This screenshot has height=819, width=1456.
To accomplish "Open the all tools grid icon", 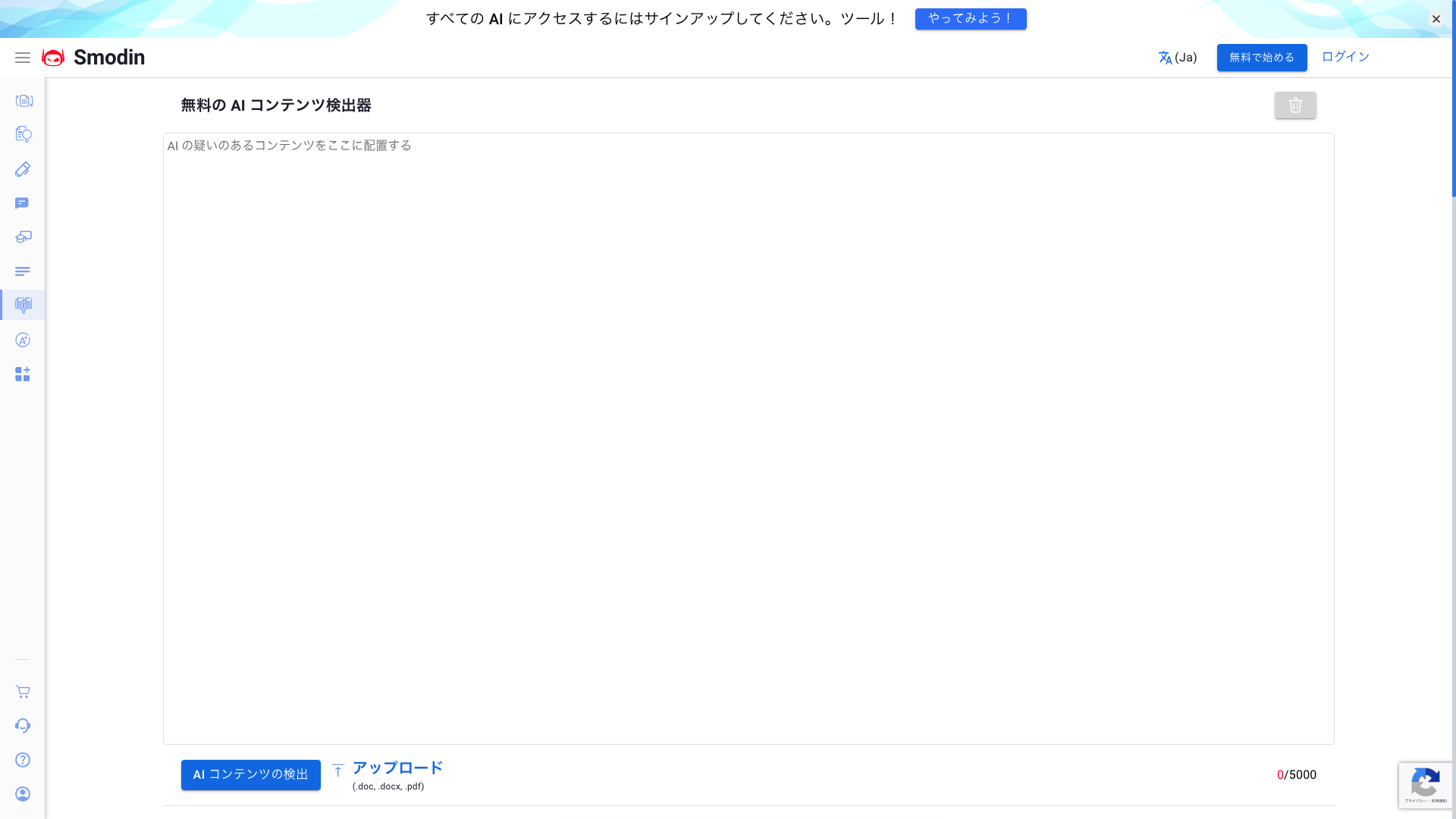I will pos(23,374).
